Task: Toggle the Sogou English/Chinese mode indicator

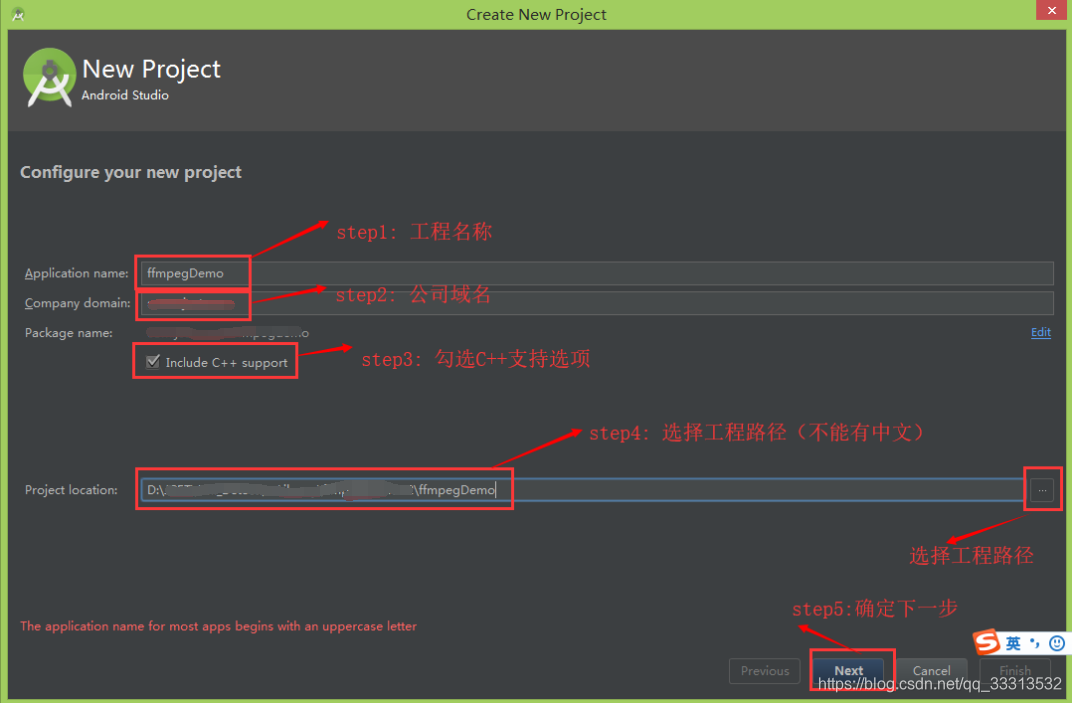Action: click(1013, 643)
